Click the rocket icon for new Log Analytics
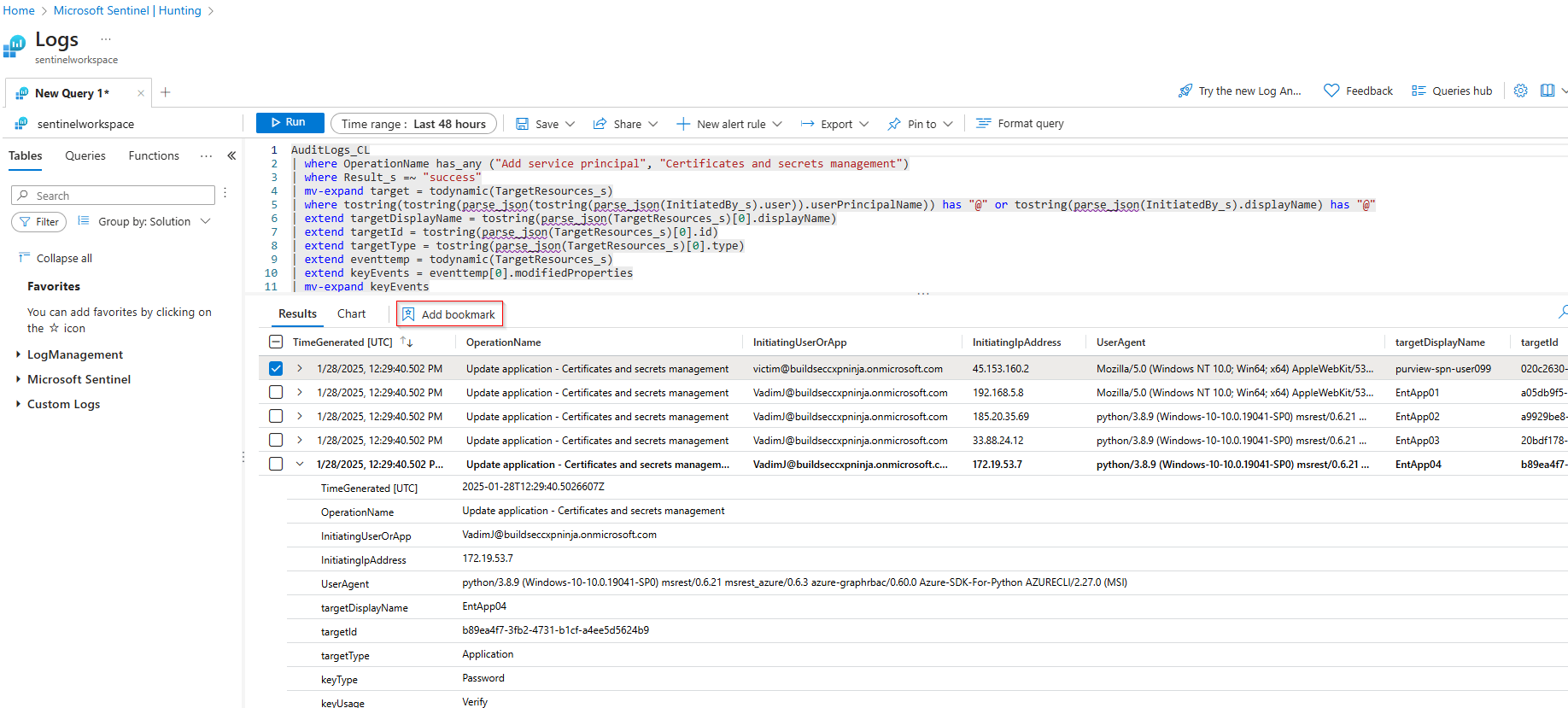The image size is (1568, 708). (1185, 91)
